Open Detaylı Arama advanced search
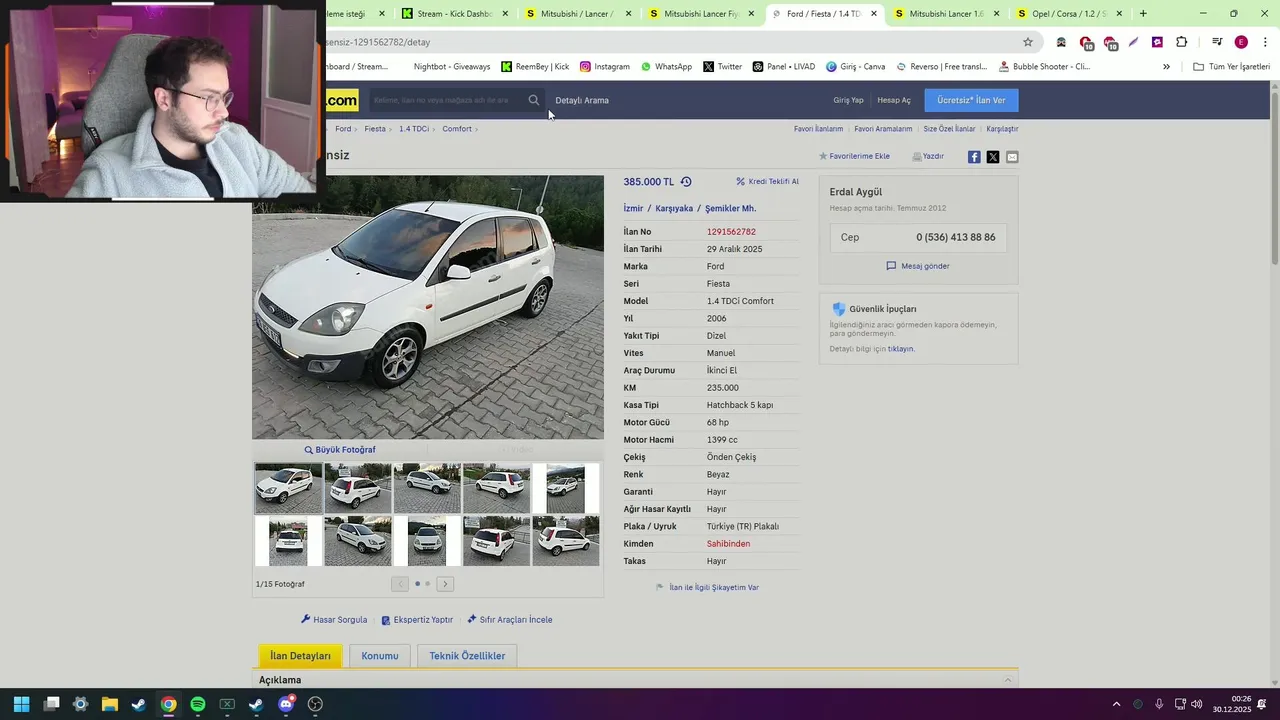Screen dimensions: 1280x720 [582, 100]
